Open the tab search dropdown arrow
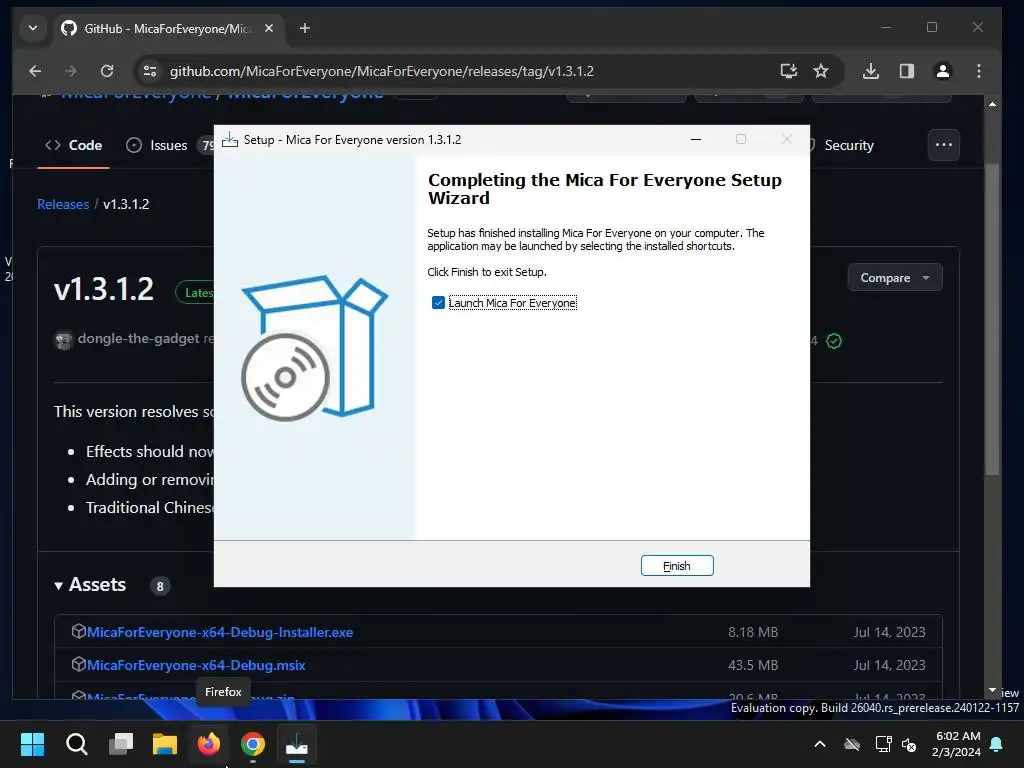This screenshot has width=1024, height=768. click(x=33, y=28)
